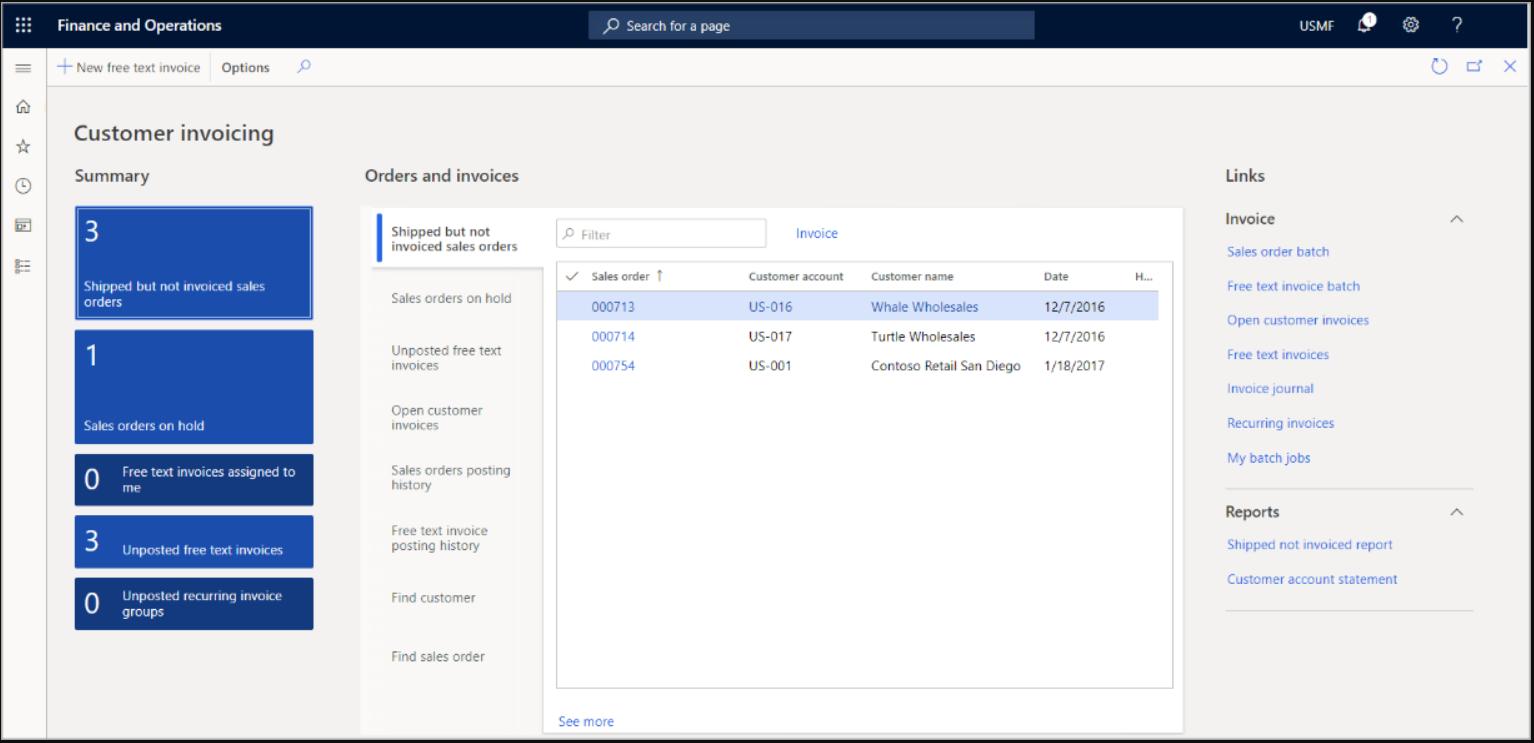This screenshot has width=1534, height=743.
Task: Open Workspaces icon in sidebar
Action: 23,226
